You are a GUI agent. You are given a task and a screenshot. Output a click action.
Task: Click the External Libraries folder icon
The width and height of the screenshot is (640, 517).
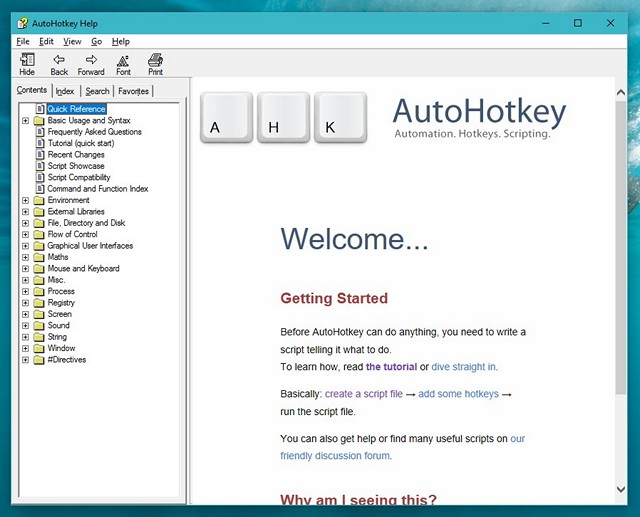[x=39, y=212]
